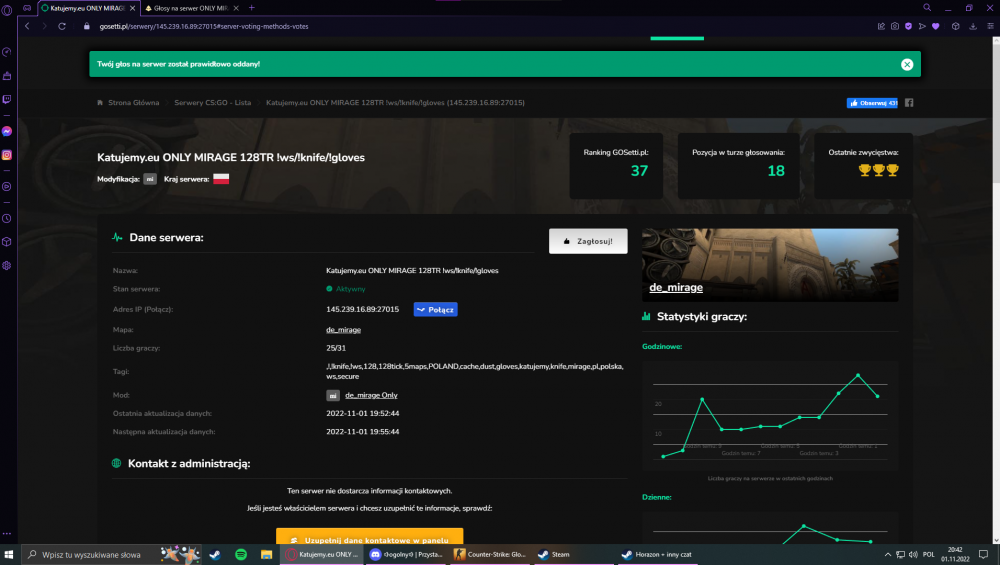Open History clock icon in sidebar
The width and height of the screenshot is (1000, 565).
coord(7,218)
